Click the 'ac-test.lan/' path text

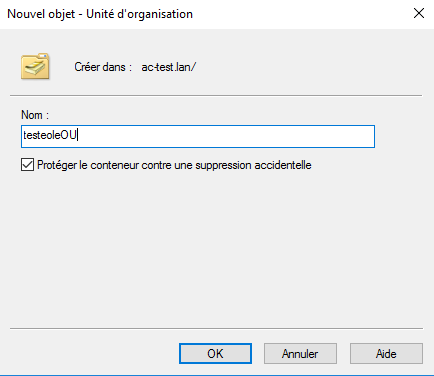coord(169,67)
